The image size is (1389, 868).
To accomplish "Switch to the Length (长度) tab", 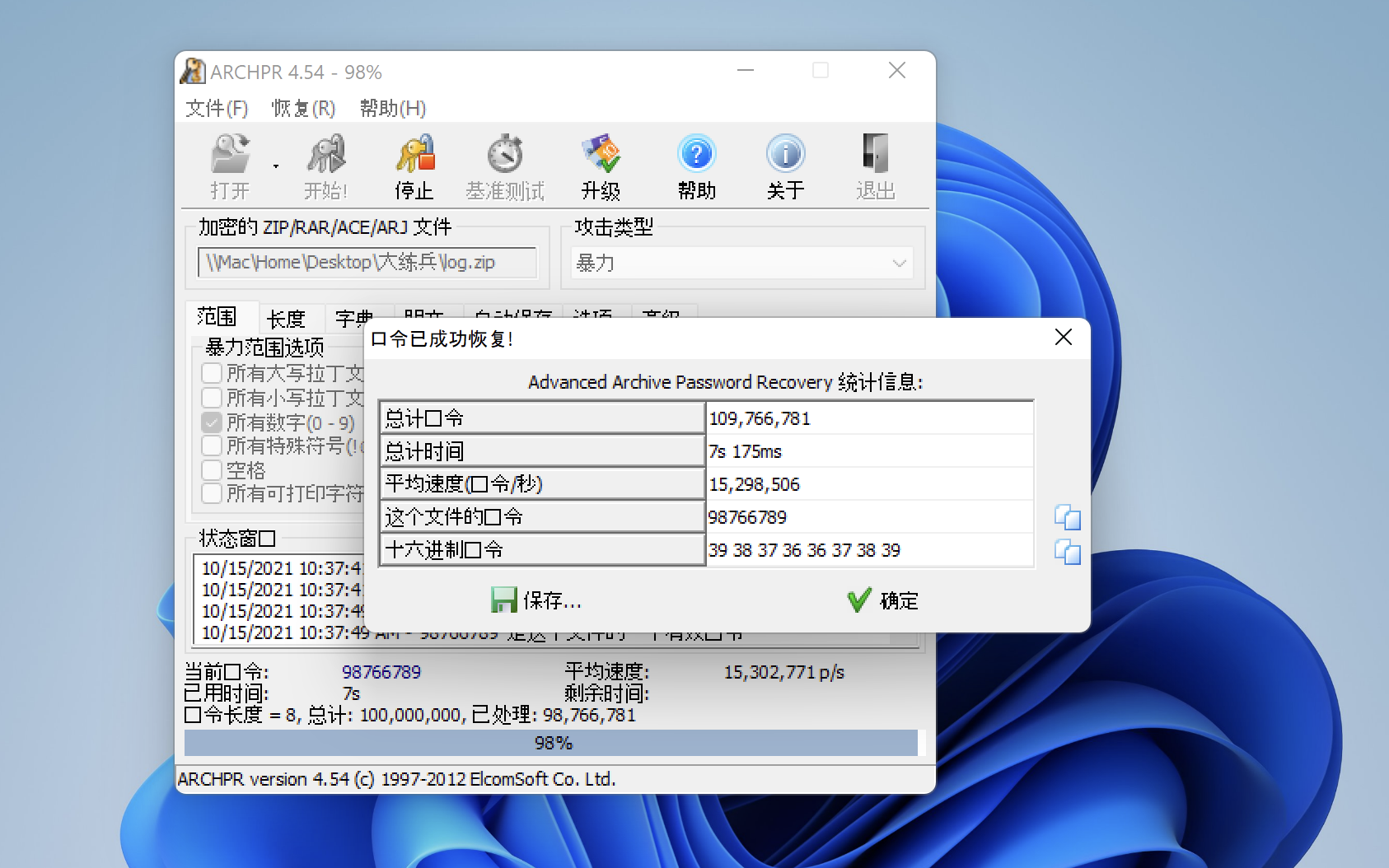I will click(x=286, y=319).
